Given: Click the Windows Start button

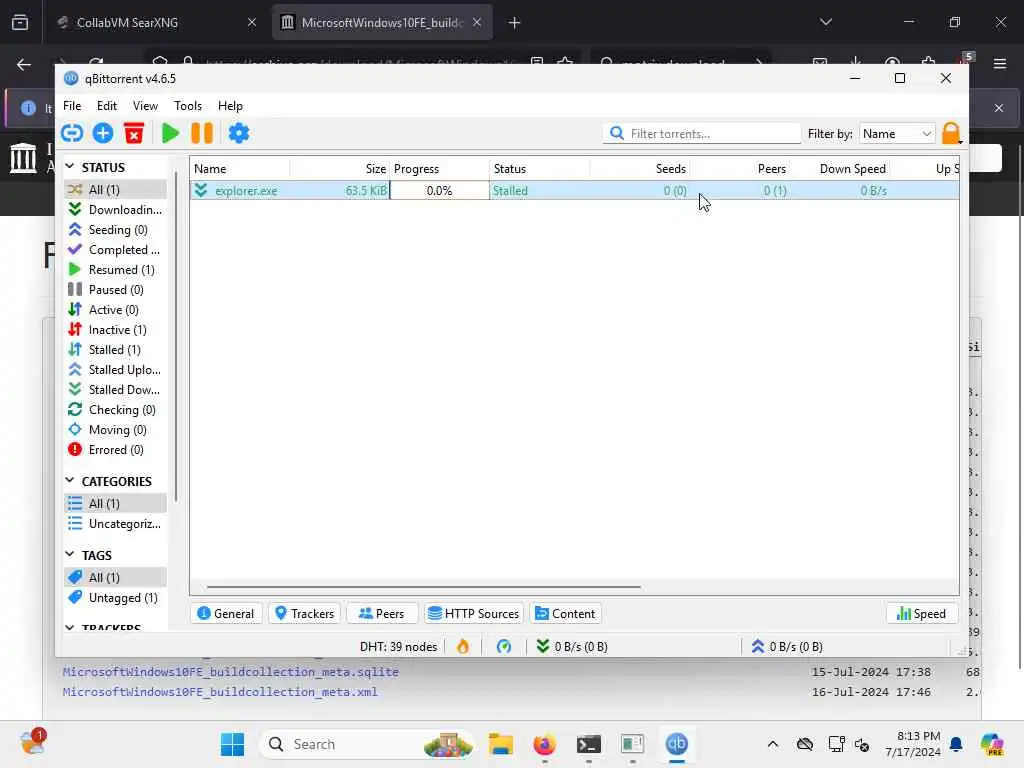Looking at the screenshot, I should tap(232, 744).
